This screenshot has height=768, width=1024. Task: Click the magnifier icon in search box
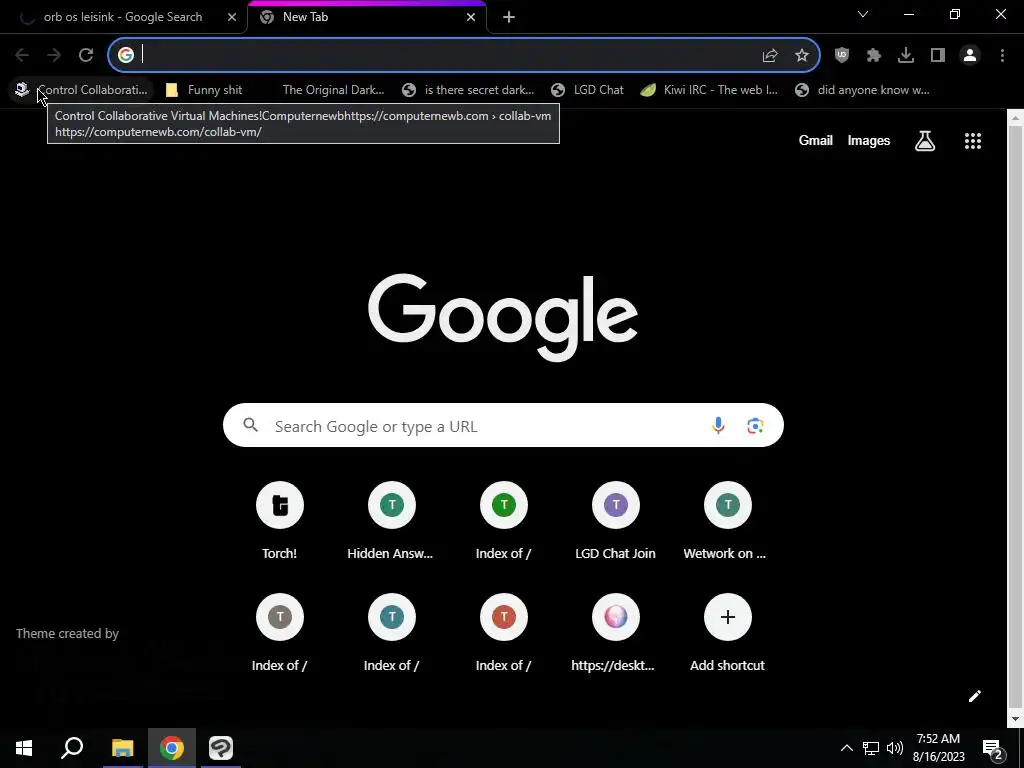point(250,426)
